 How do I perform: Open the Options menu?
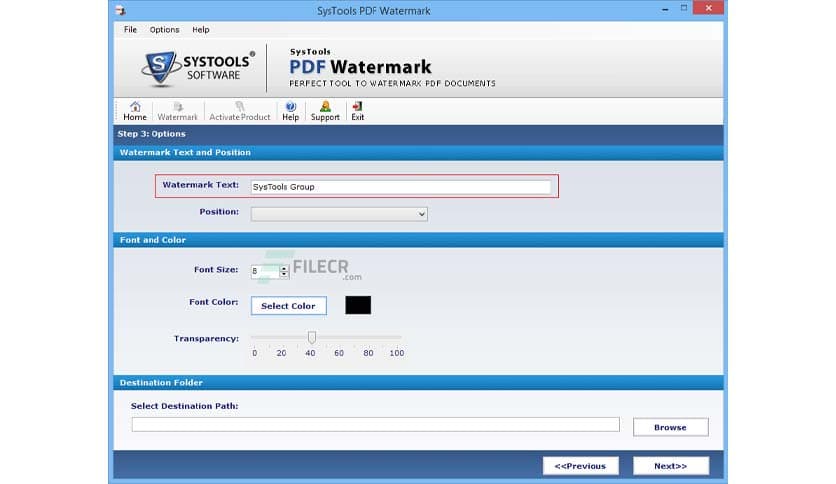tap(164, 30)
